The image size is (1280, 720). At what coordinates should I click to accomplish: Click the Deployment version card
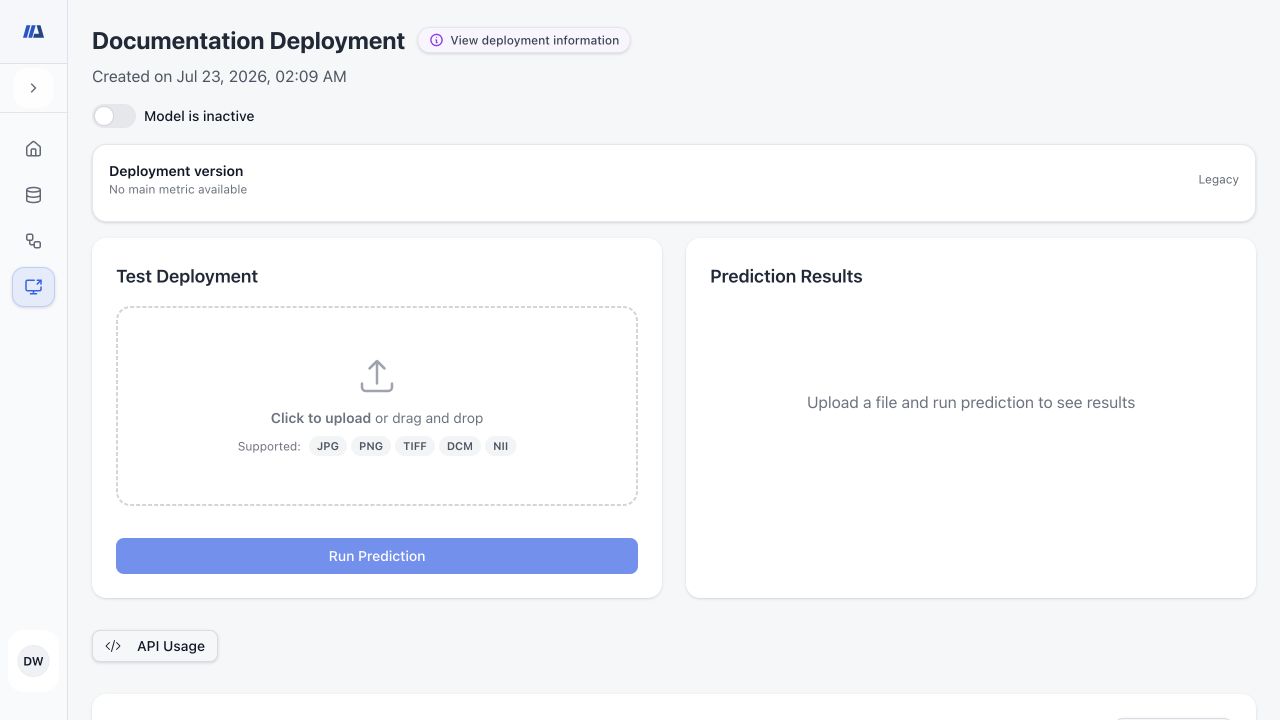(x=674, y=182)
